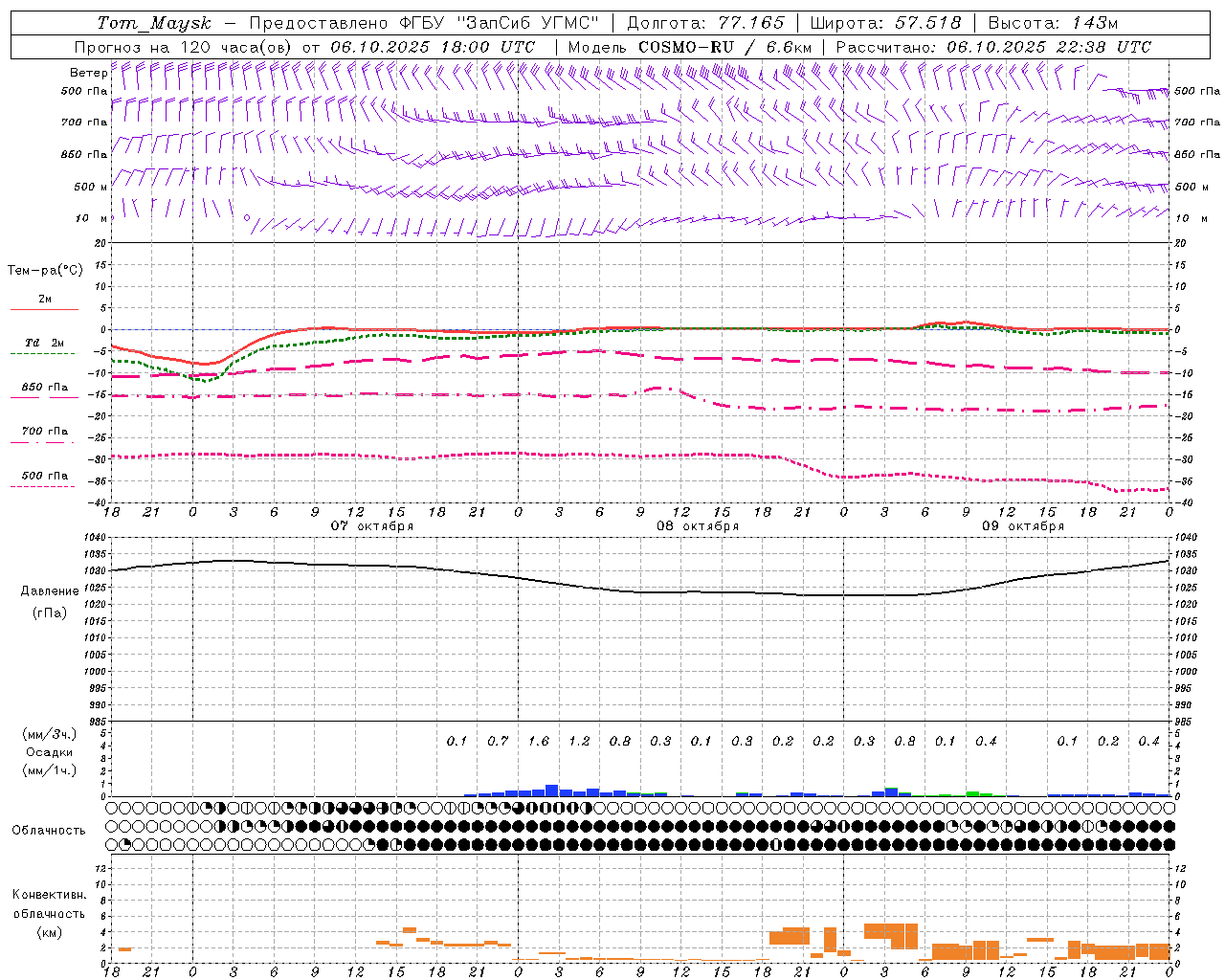Screen dimensions: 1225x980
Task: Select the 850 гПа temperature legend entry
Action: 45,388
